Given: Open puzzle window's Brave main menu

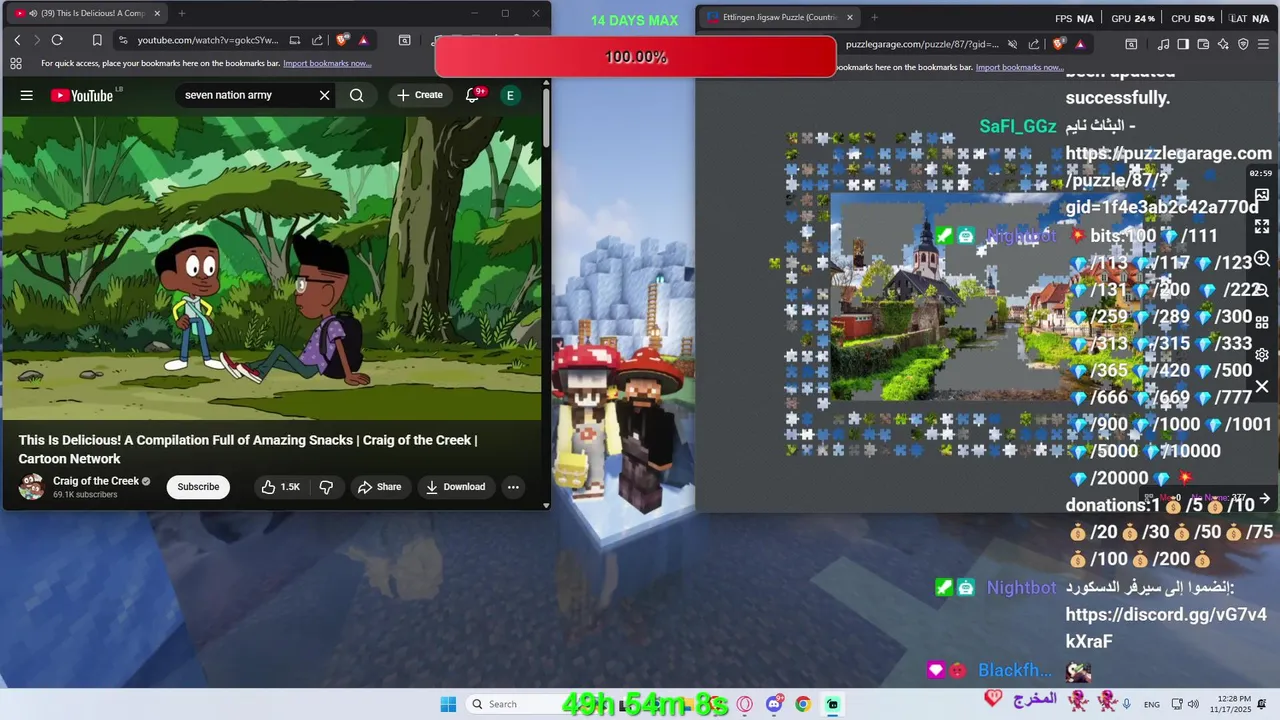Looking at the screenshot, I should click(x=1263, y=44).
